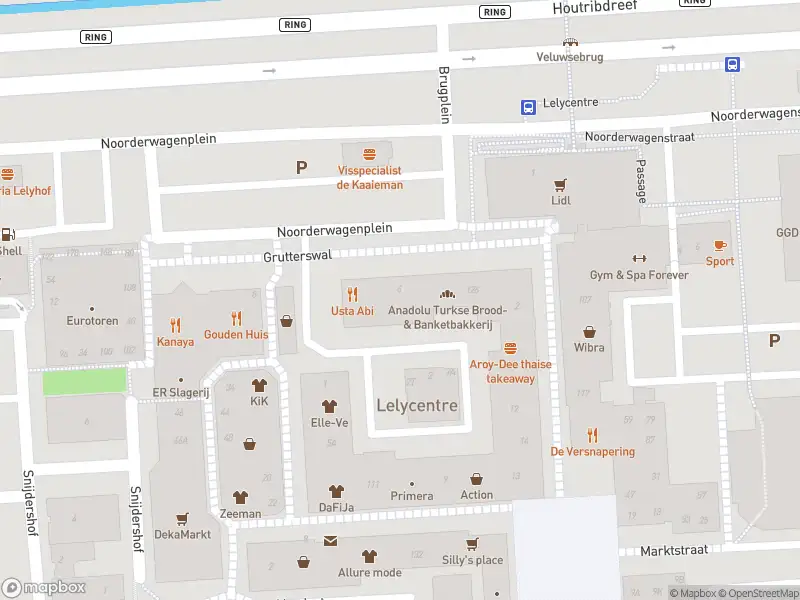The image size is (800, 600).
Task: Open the Mapbox logo link
Action: 44,588
